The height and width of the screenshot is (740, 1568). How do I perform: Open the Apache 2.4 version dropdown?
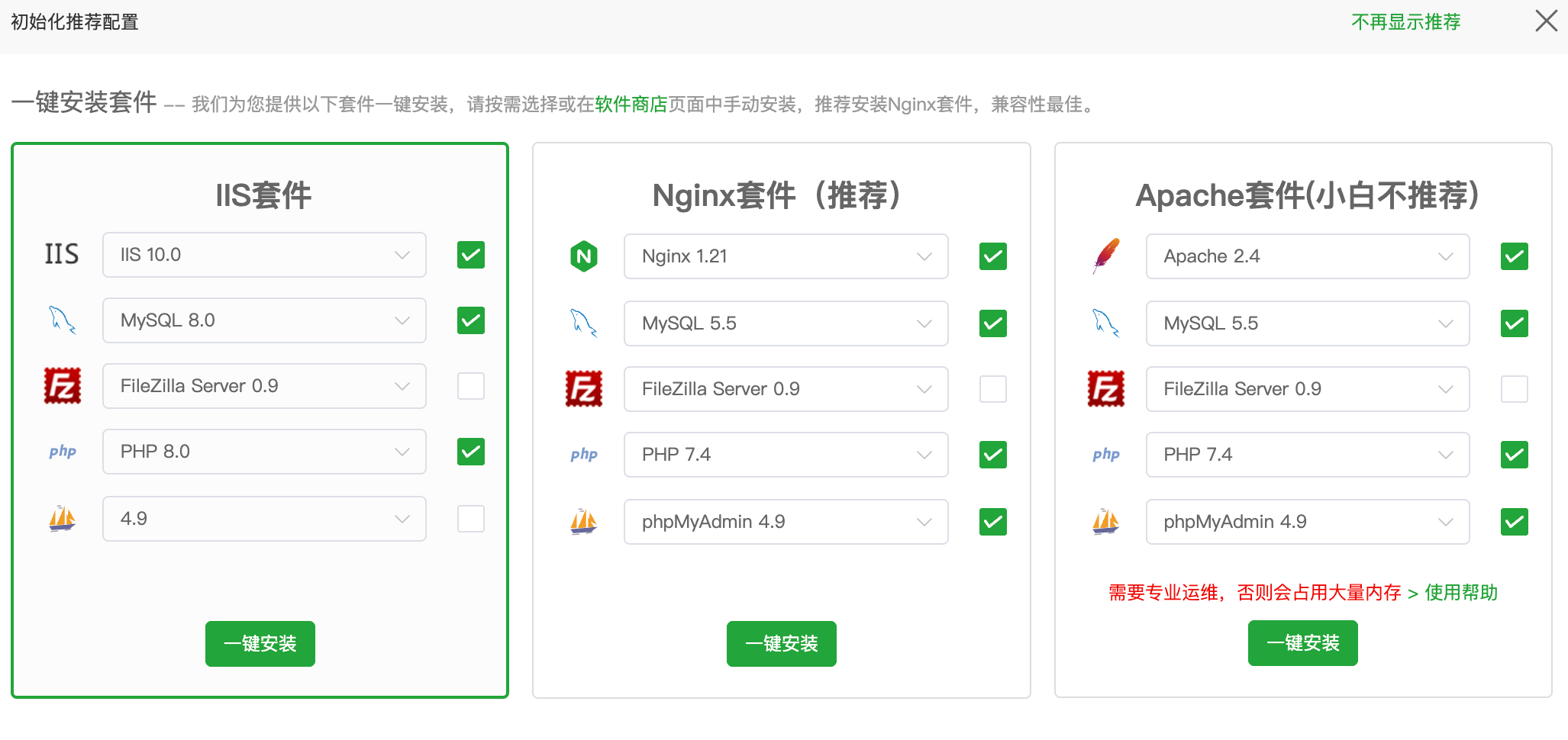[1308, 256]
